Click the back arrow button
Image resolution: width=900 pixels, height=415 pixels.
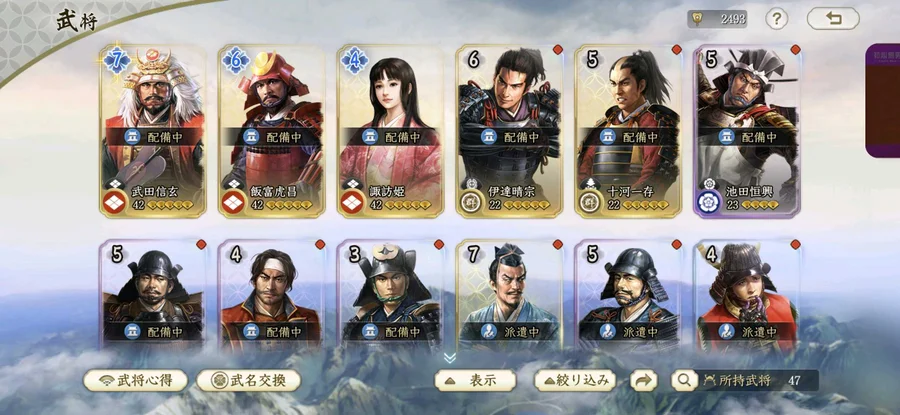[x=833, y=18]
